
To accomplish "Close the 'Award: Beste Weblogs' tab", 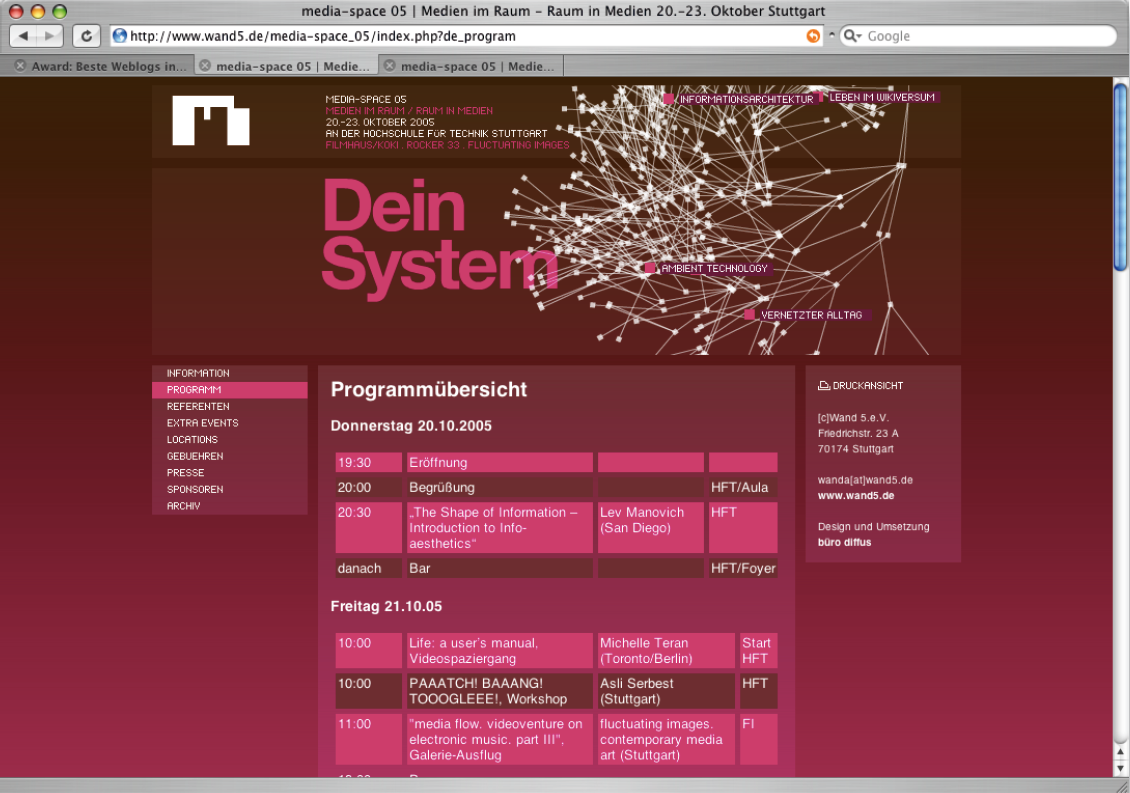I will coord(18,65).
